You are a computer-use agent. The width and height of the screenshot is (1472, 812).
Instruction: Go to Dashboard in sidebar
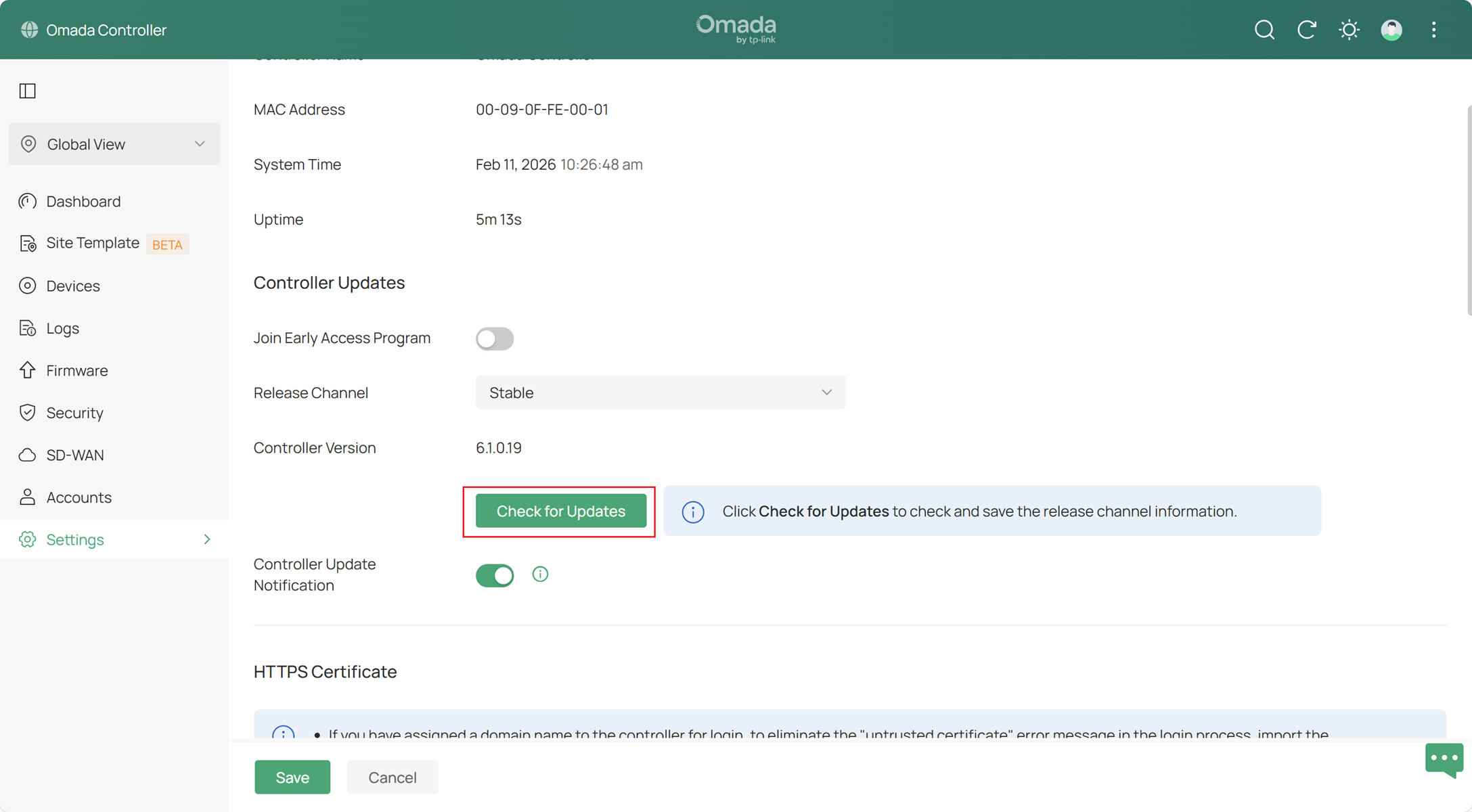point(83,202)
